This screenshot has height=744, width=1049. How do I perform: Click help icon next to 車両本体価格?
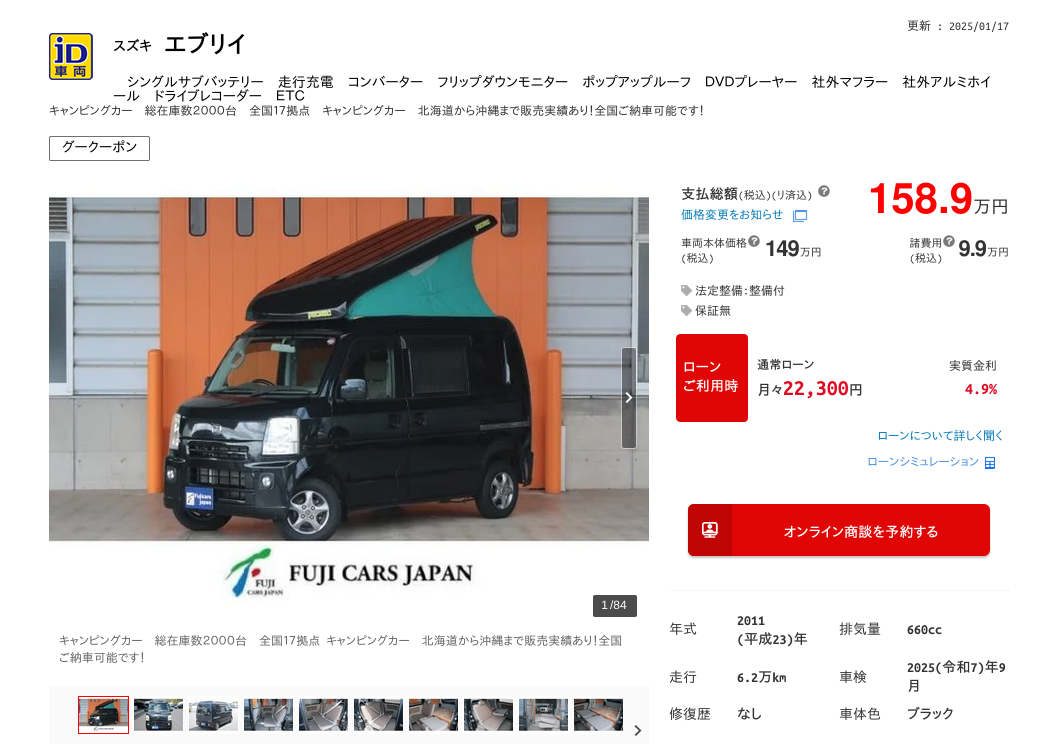pyautogui.click(x=754, y=241)
